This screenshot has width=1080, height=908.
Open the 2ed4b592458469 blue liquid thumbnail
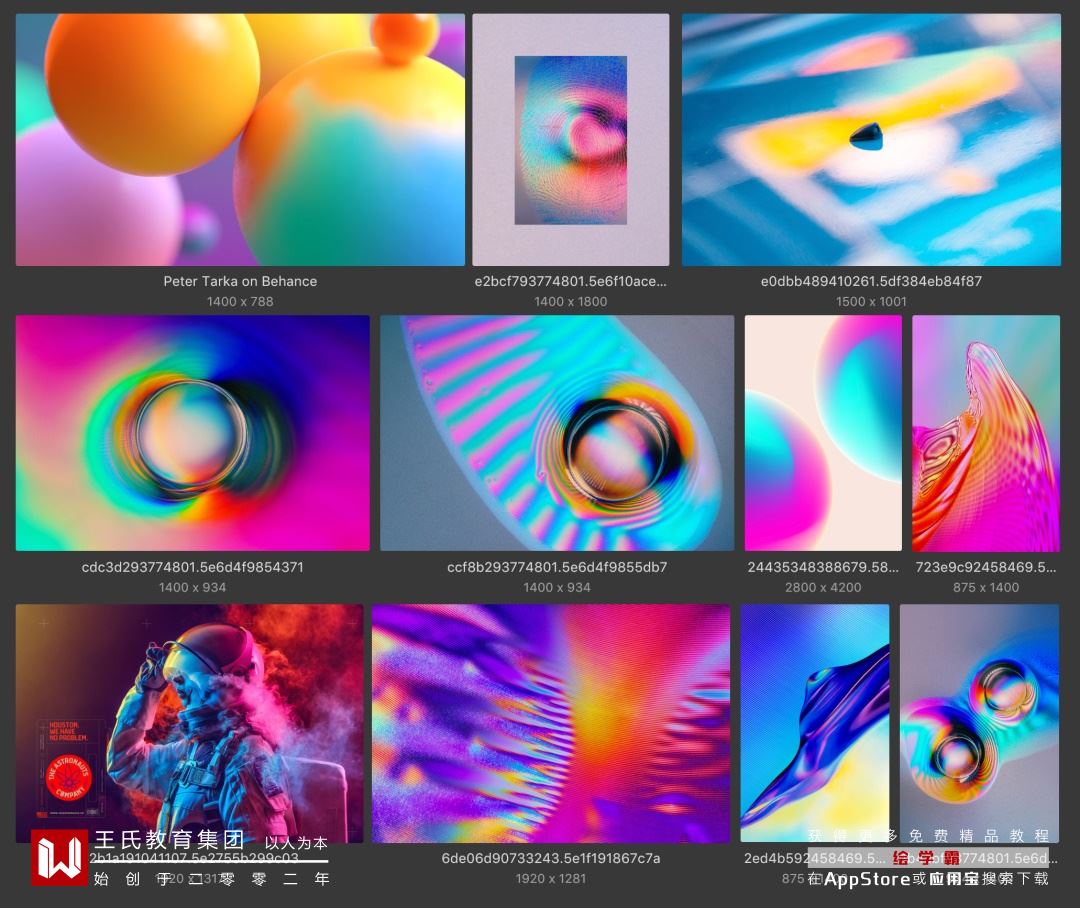pos(815,723)
